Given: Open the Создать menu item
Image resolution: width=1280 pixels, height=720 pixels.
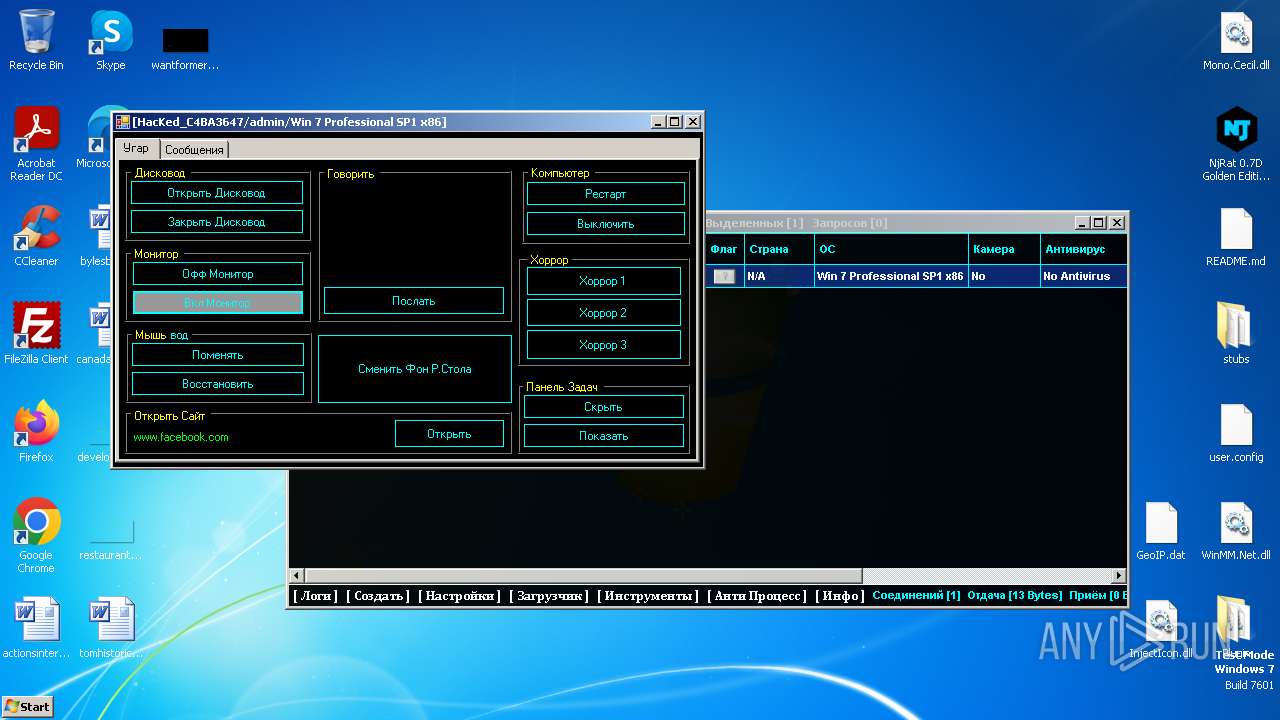Looking at the screenshot, I should click(378, 596).
